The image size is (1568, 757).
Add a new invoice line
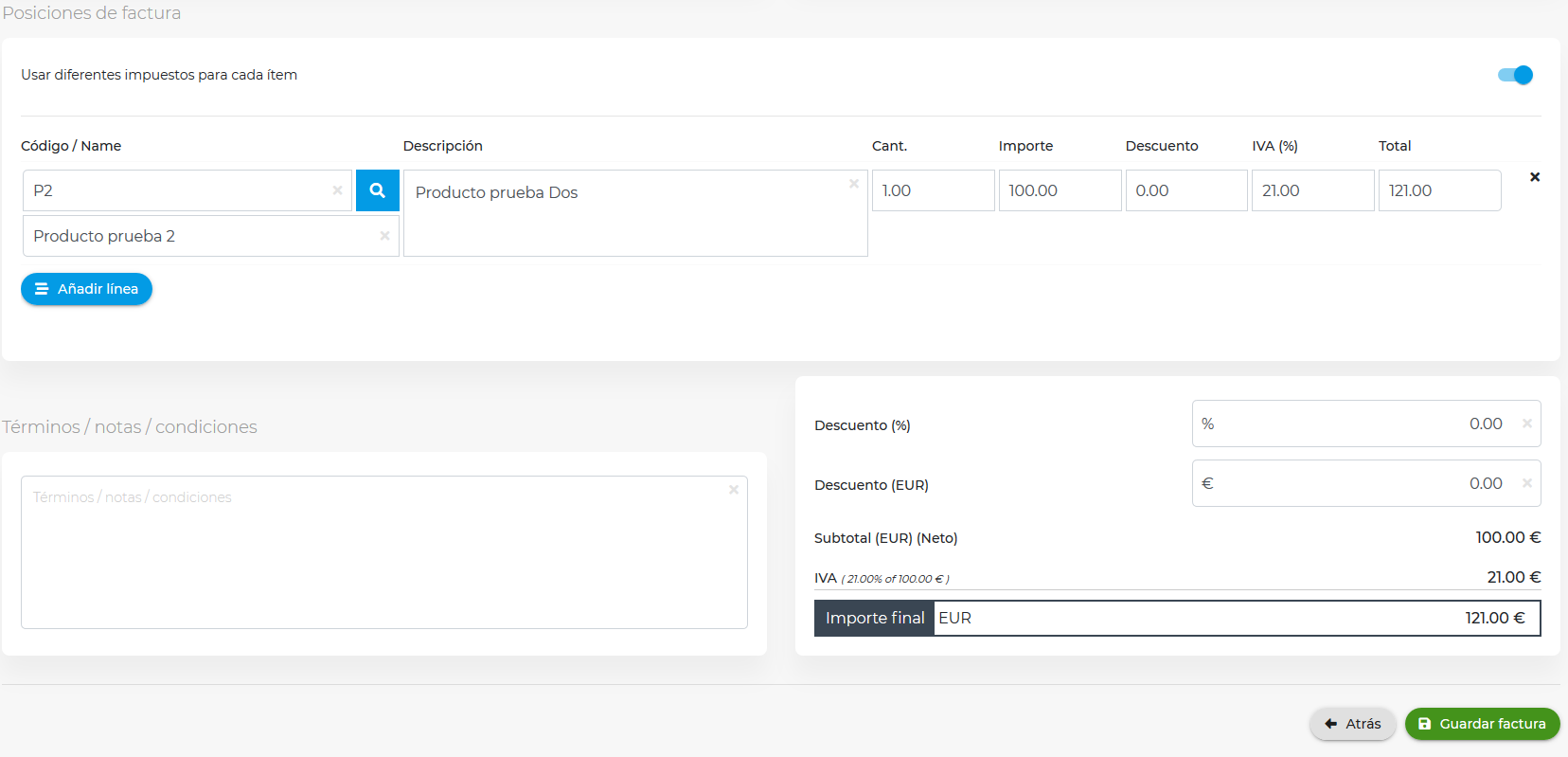pos(86,289)
